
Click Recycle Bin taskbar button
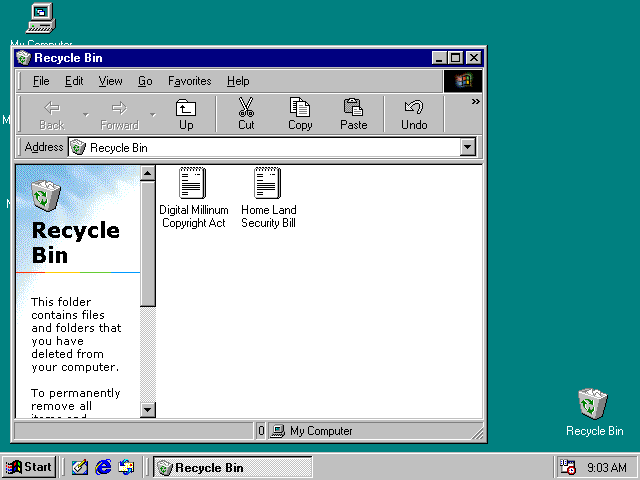[233, 467]
